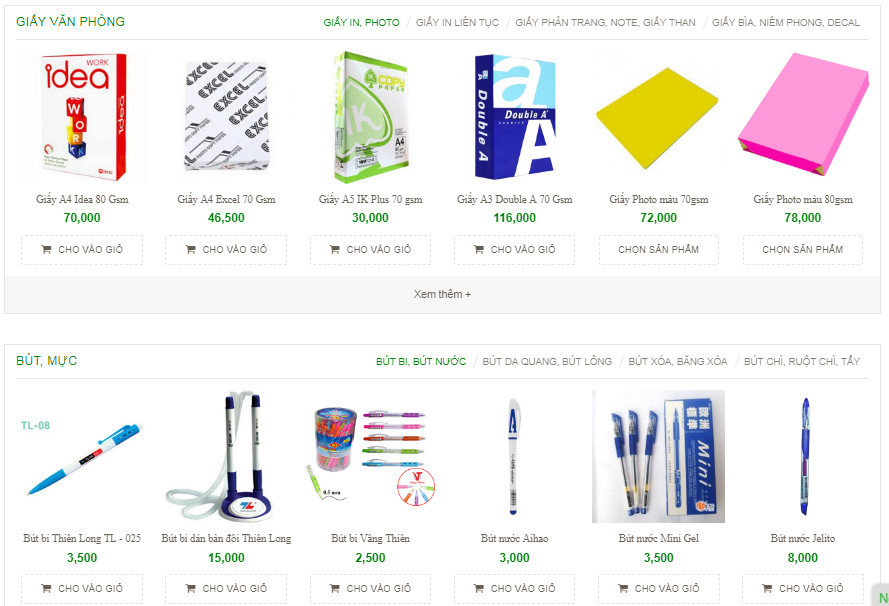This screenshot has width=889, height=606.
Task: Click cart icon under Bút bi Vàng Thiên
Action: click(x=335, y=588)
